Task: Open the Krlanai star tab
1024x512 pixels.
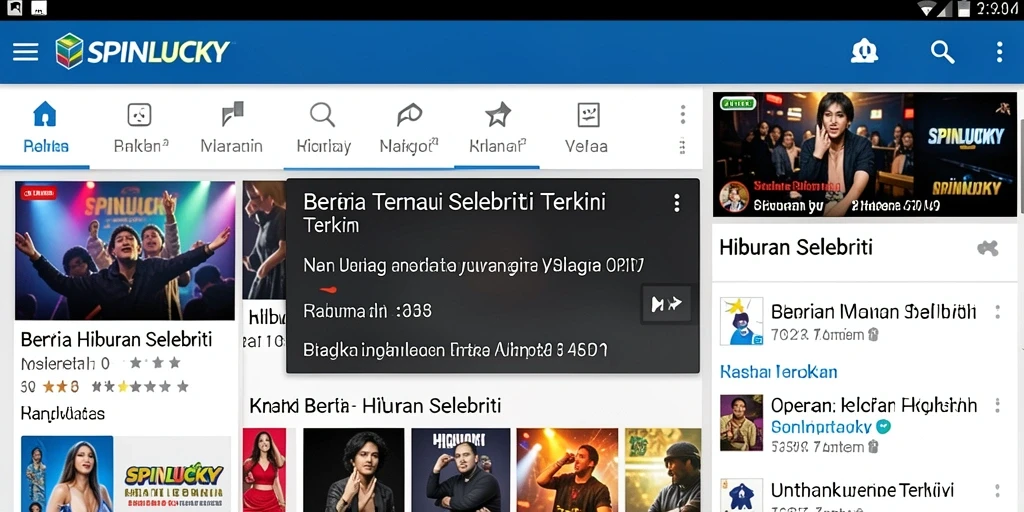Action: (498, 128)
